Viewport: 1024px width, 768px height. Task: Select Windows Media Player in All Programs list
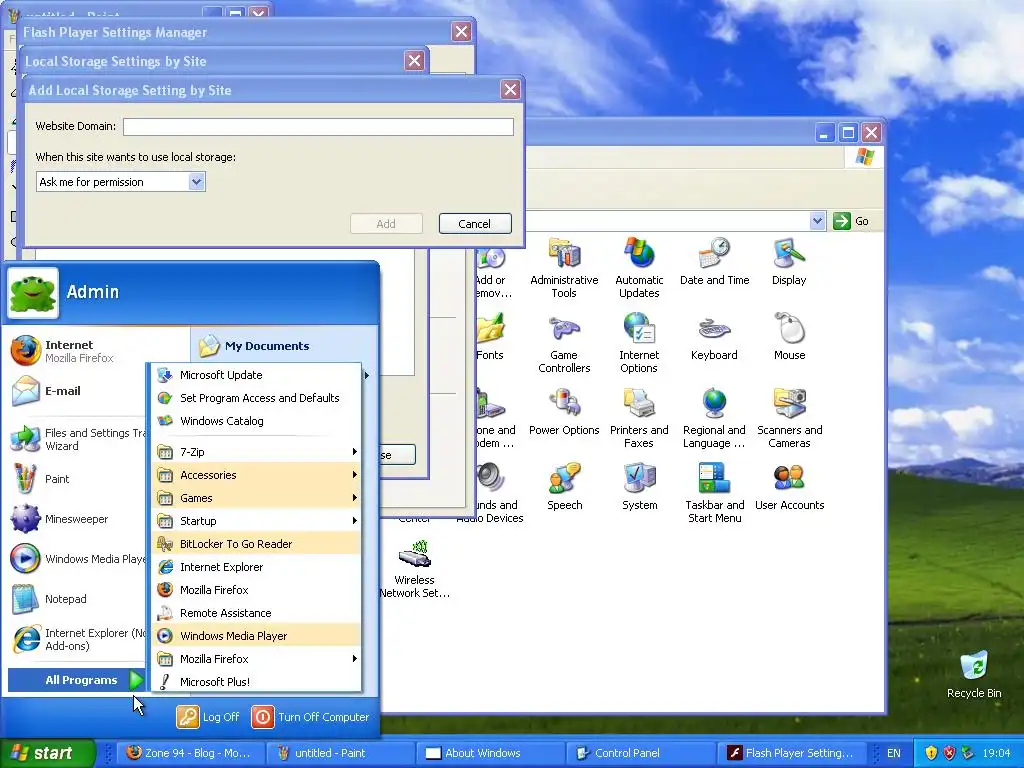[x=257, y=635]
